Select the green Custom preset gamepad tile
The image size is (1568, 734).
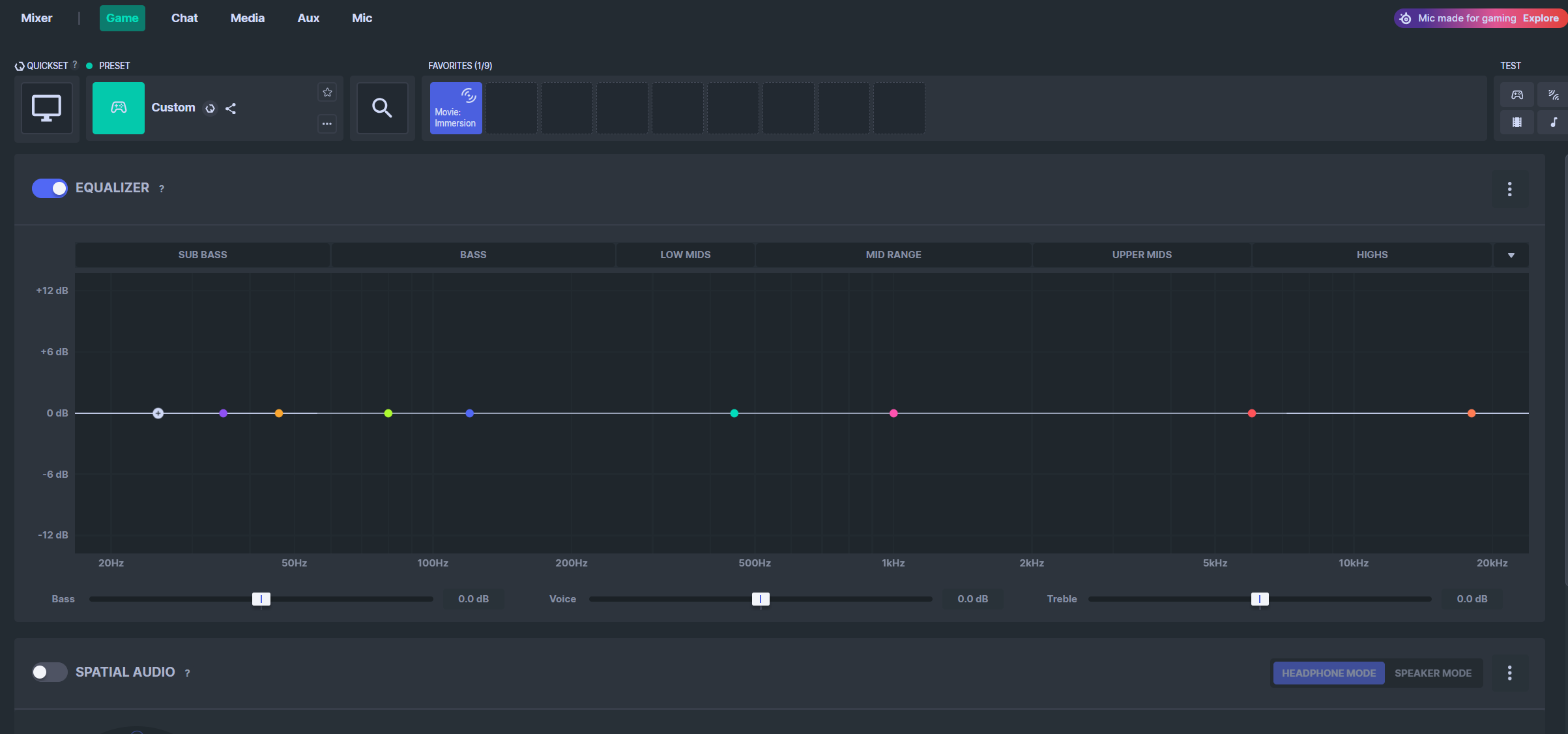[119, 108]
